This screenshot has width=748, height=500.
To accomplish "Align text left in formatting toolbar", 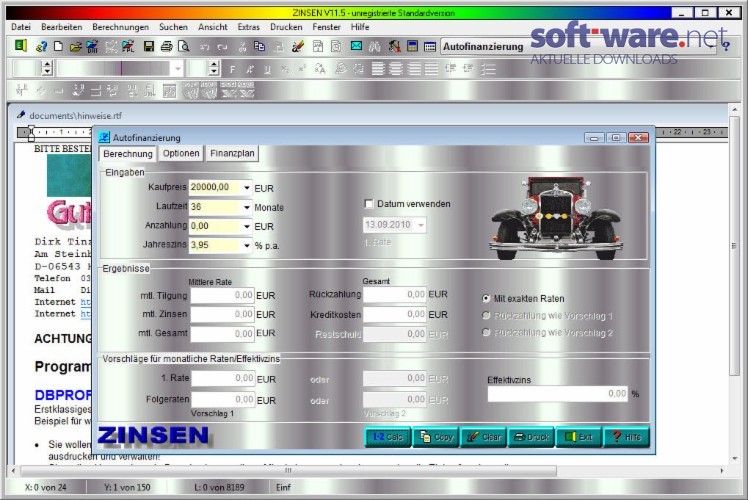I will click(x=378, y=70).
